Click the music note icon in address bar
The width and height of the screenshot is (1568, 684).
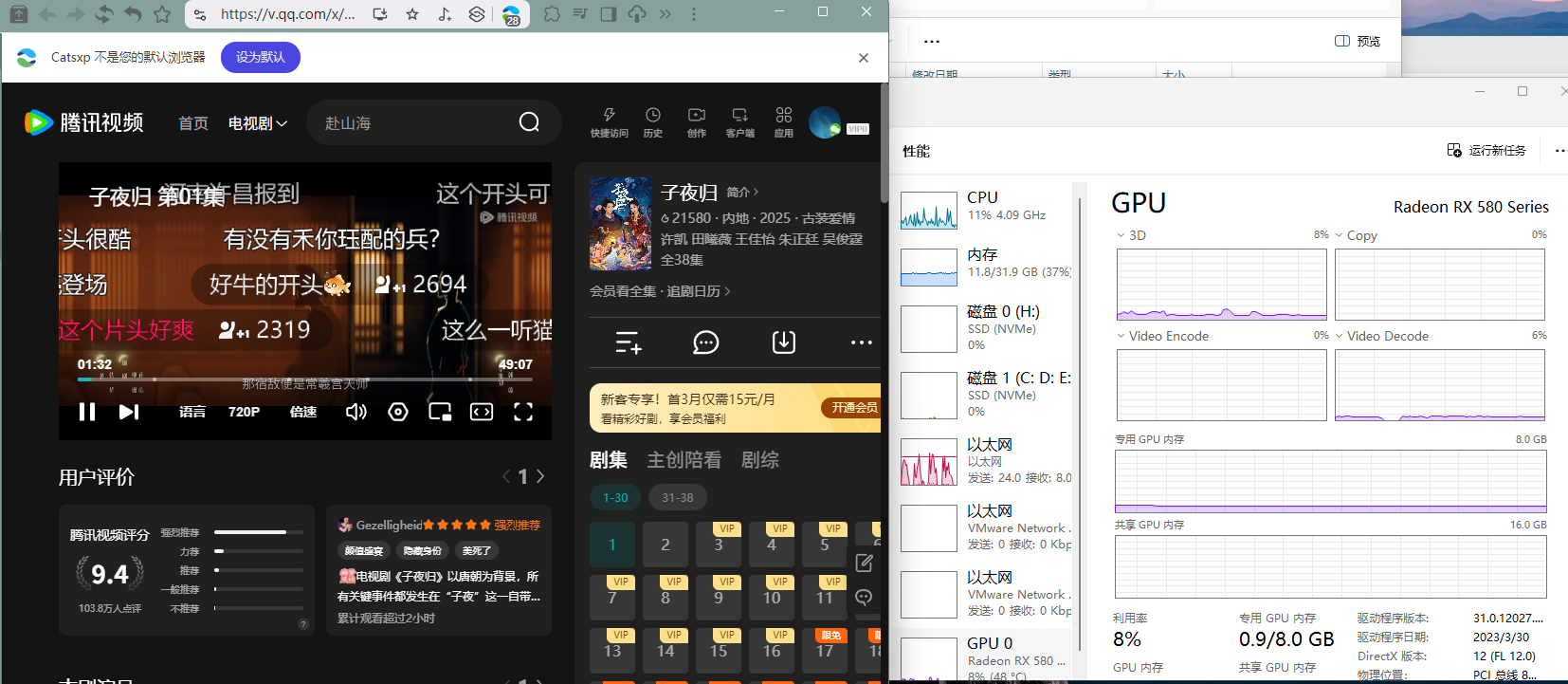[x=445, y=14]
